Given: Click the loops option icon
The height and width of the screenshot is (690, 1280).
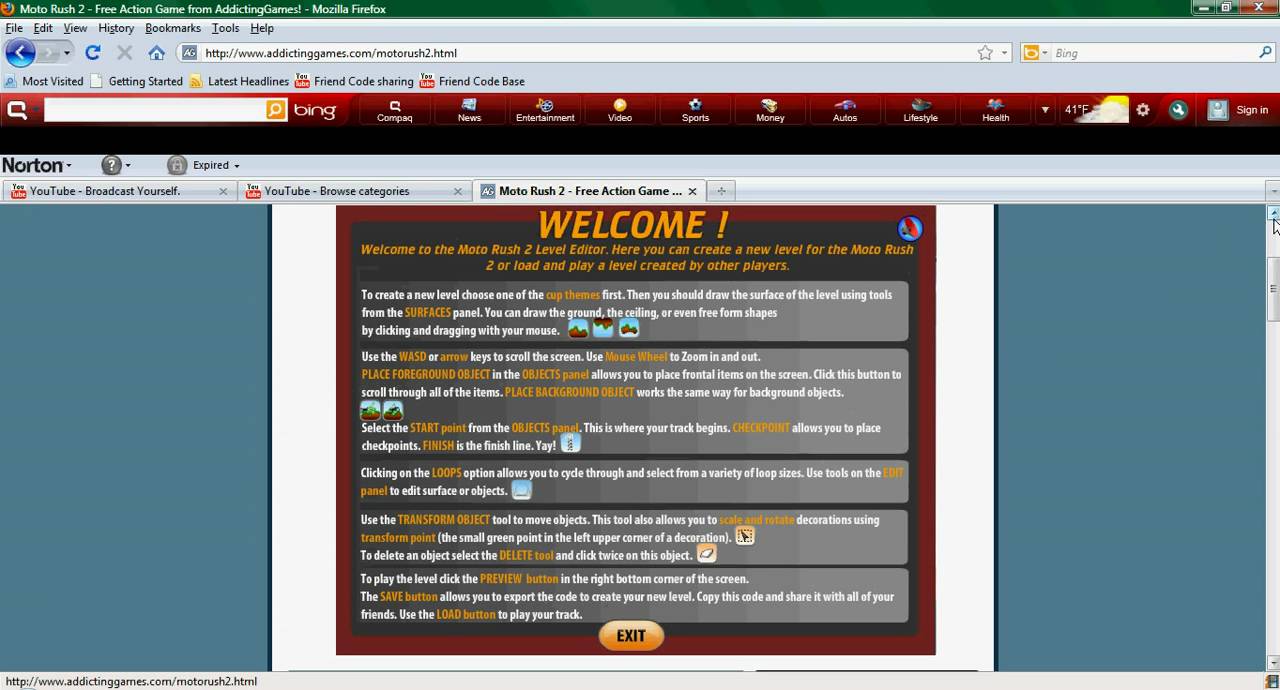Looking at the screenshot, I should [521, 490].
